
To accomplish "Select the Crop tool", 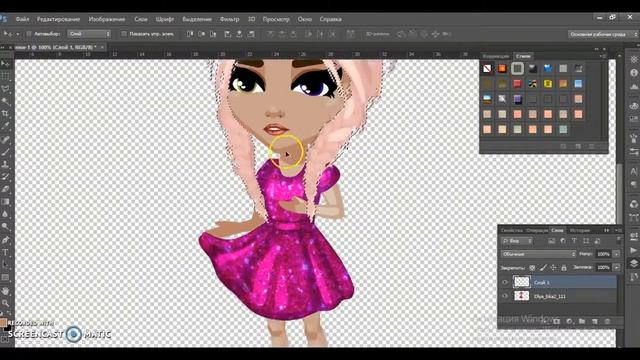I will point(5,113).
